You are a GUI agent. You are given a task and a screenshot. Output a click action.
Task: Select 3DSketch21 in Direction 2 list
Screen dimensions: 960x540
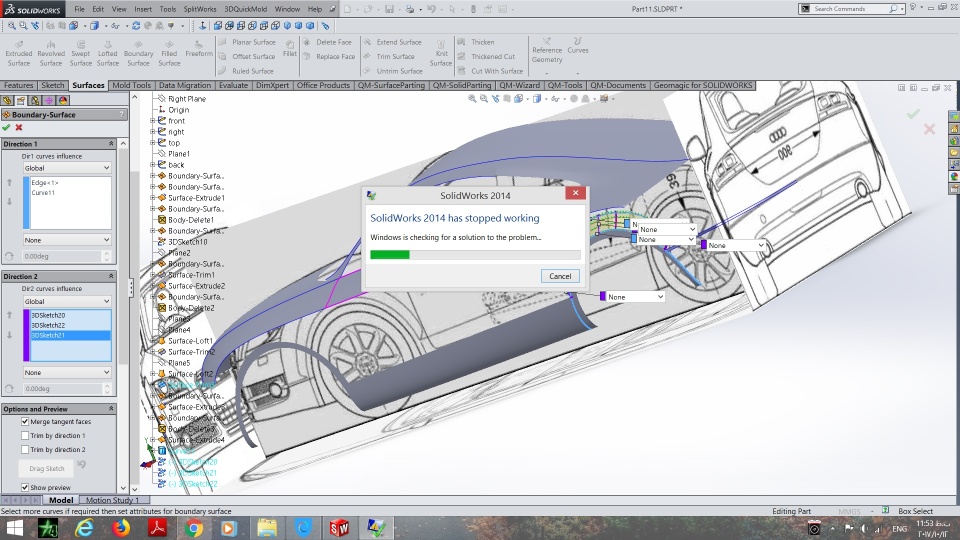(x=70, y=335)
